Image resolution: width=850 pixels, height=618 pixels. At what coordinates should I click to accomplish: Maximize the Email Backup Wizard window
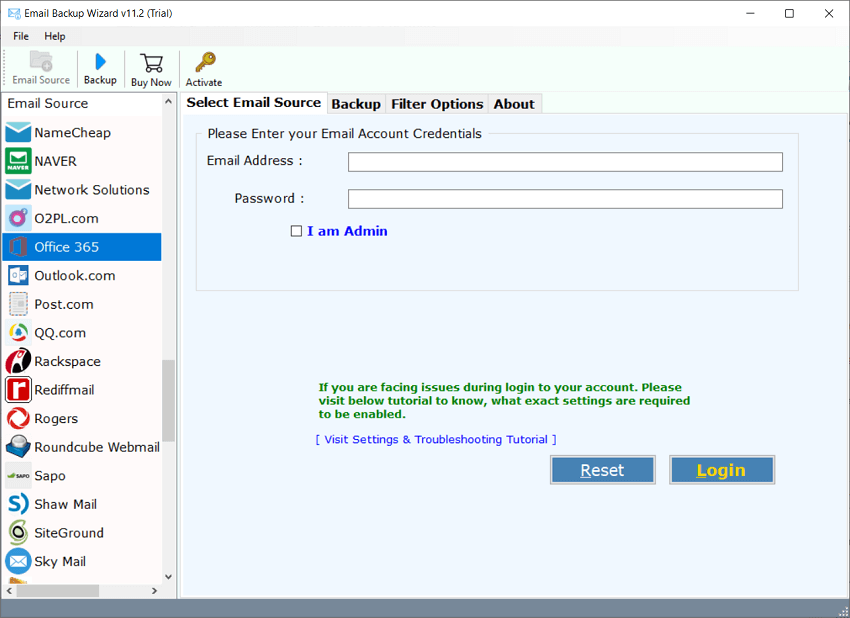(789, 13)
